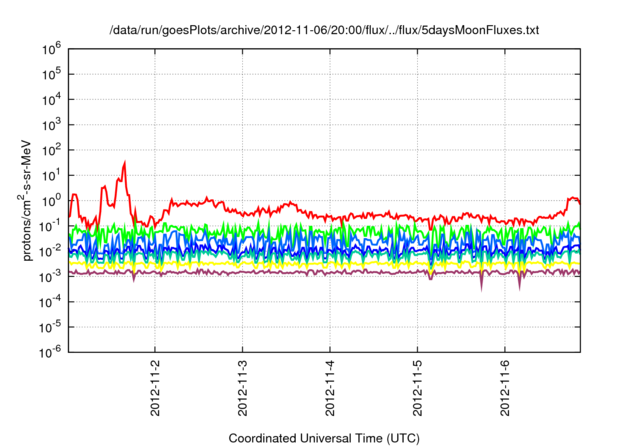Click the x-axis date label 2012-11-2
Viewport: 640px width, 448px height.
155,388
